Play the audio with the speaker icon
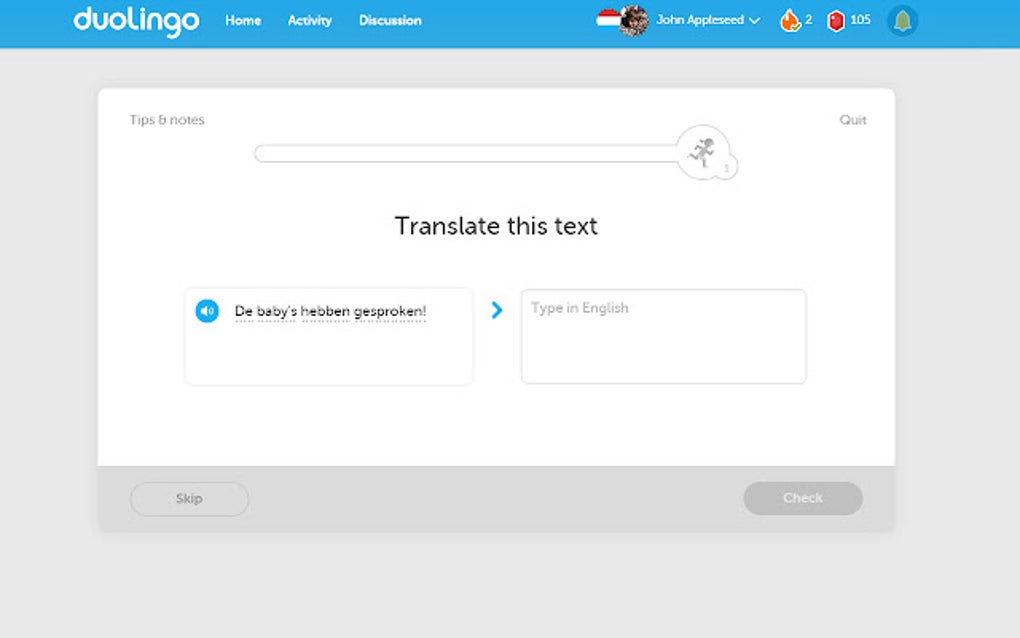The image size is (1020, 638). pyautogui.click(x=206, y=311)
